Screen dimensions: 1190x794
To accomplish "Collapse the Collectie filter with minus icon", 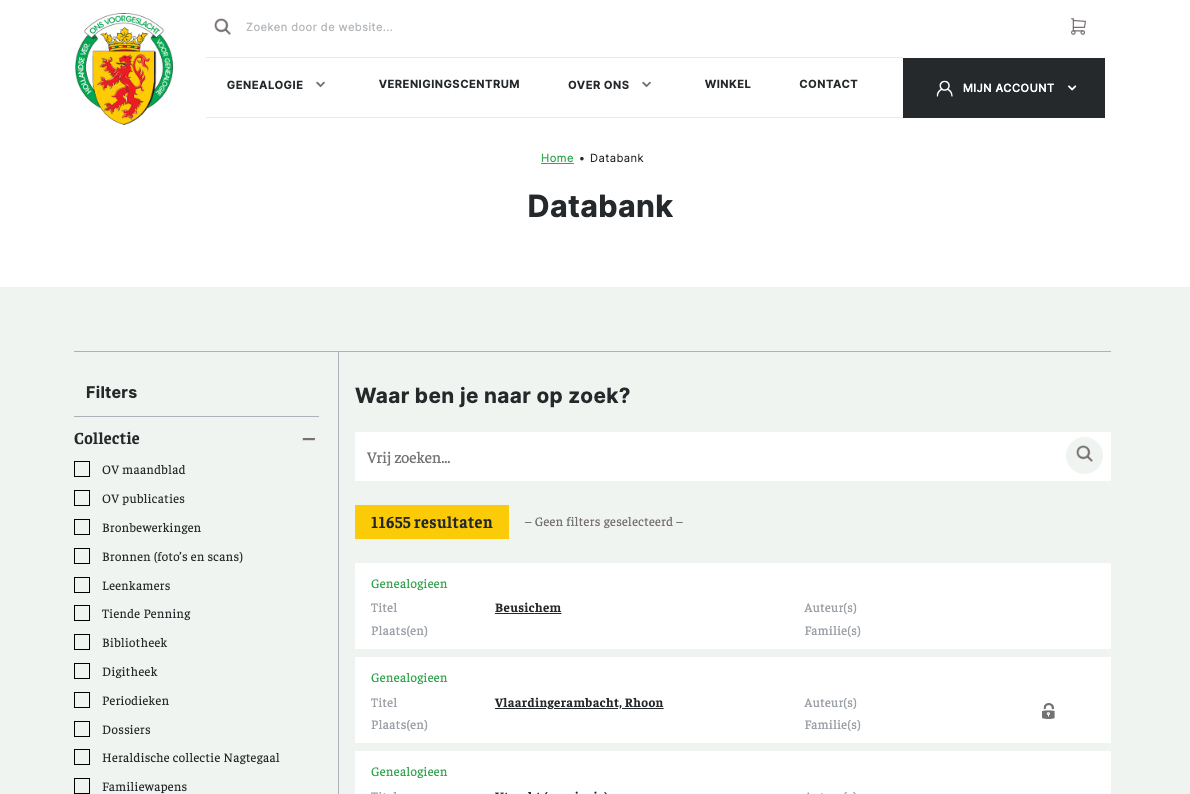I will tap(309, 439).
